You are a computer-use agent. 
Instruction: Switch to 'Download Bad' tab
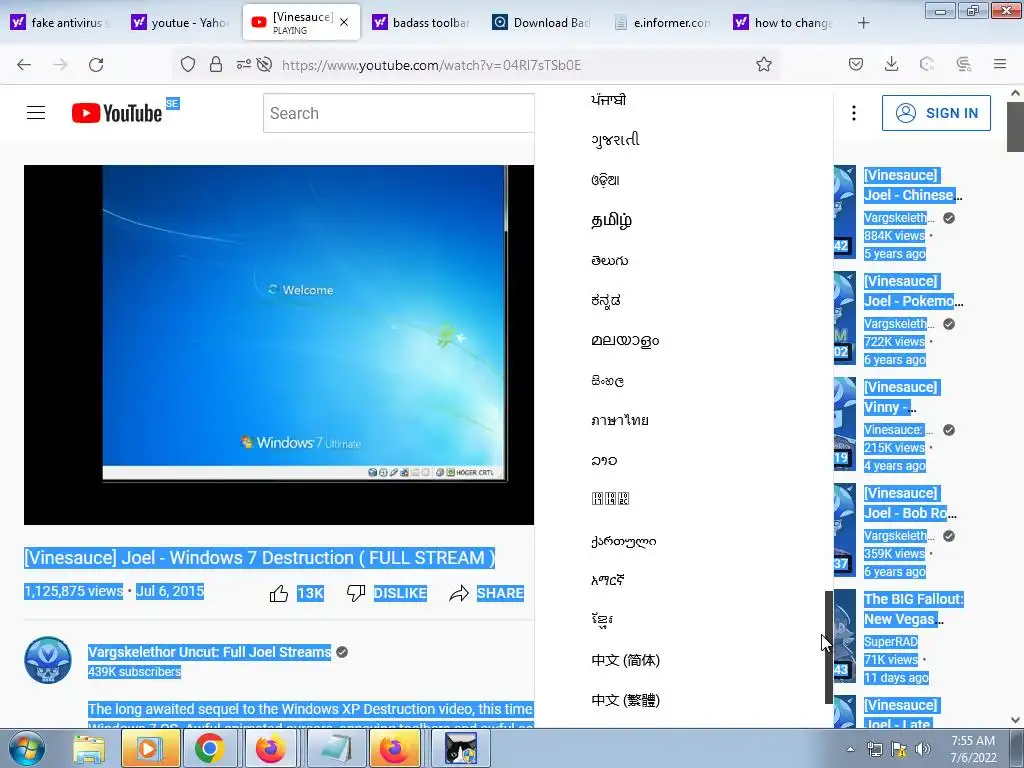[x=542, y=23]
